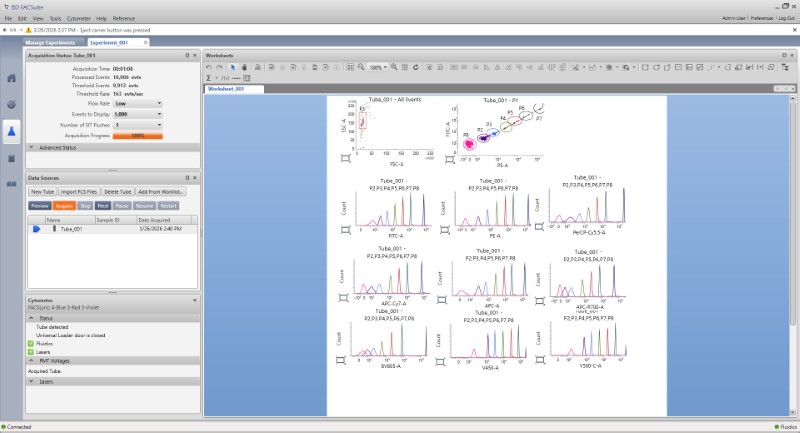Click the refresh circular arrow icon

416,67
